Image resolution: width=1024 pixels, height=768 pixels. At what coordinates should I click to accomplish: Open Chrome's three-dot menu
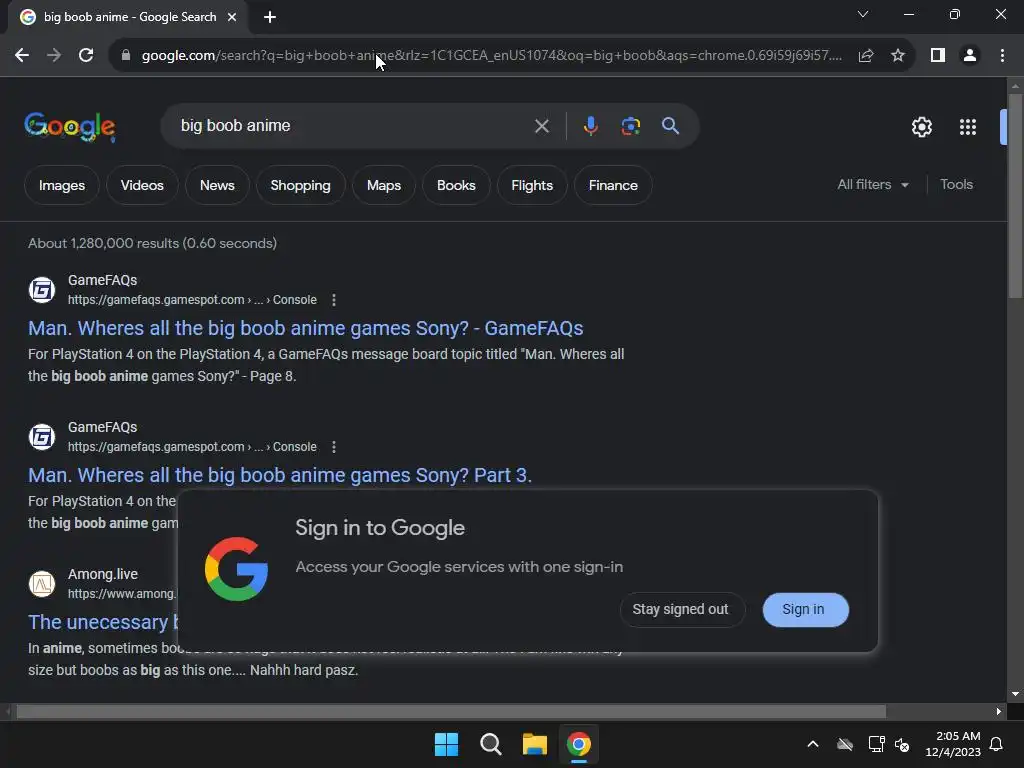click(x=1002, y=56)
